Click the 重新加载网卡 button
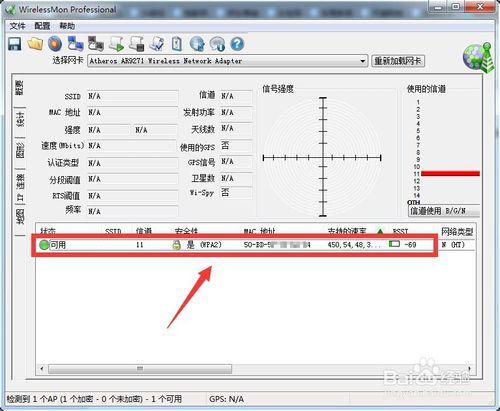This screenshot has width=500, height=411. (x=398, y=61)
